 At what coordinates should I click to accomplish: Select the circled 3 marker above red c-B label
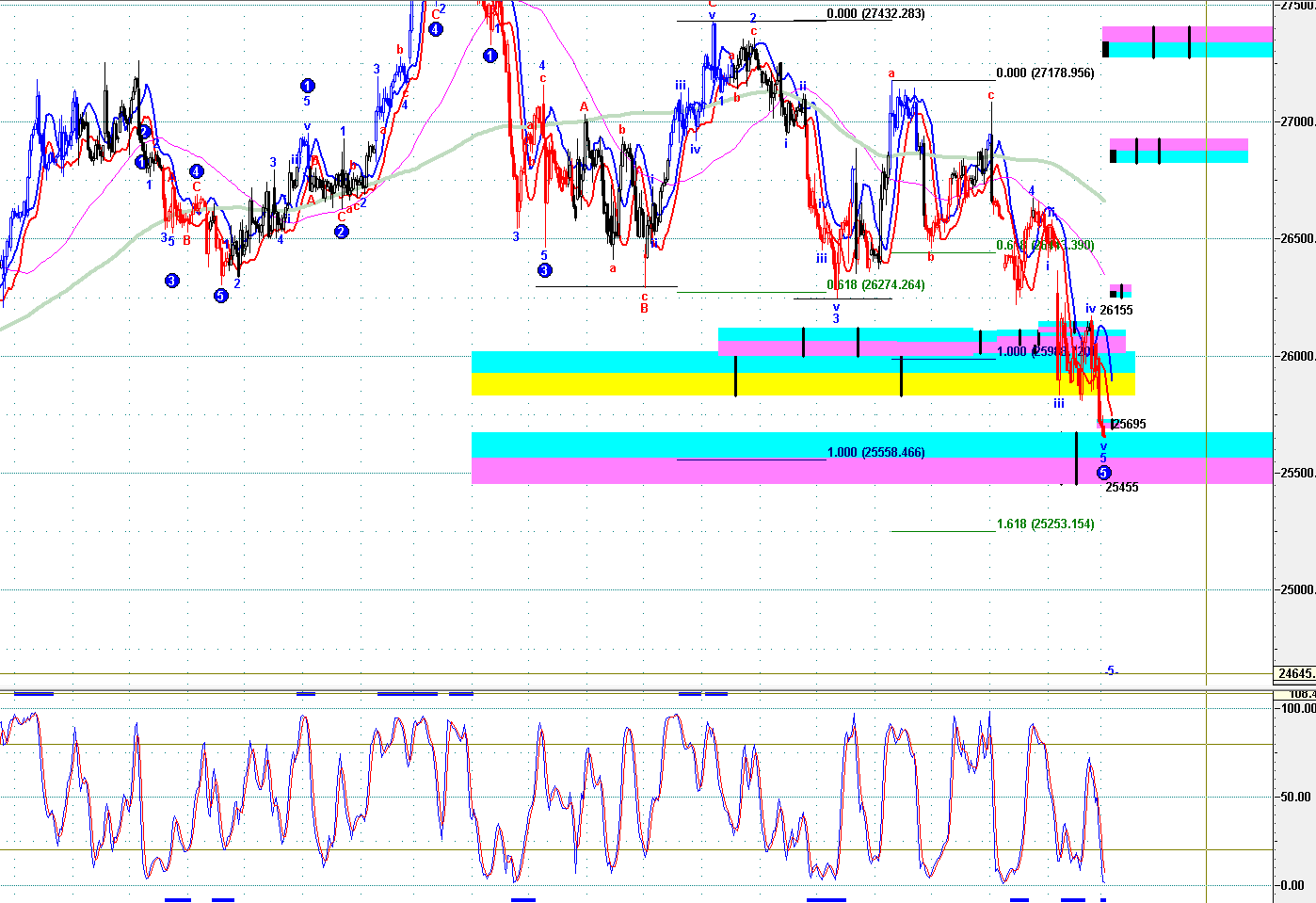[x=545, y=271]
